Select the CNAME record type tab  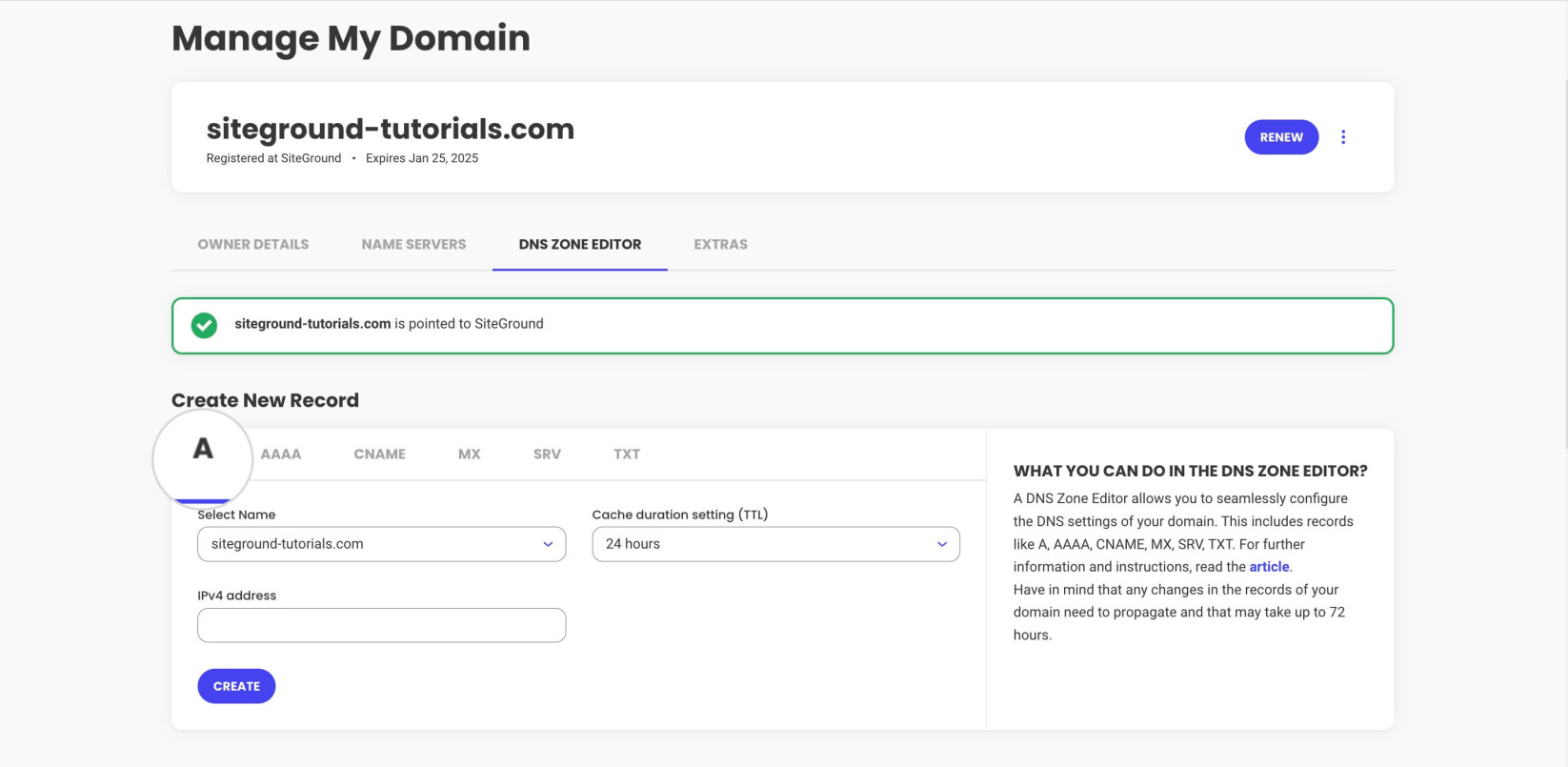379,454
